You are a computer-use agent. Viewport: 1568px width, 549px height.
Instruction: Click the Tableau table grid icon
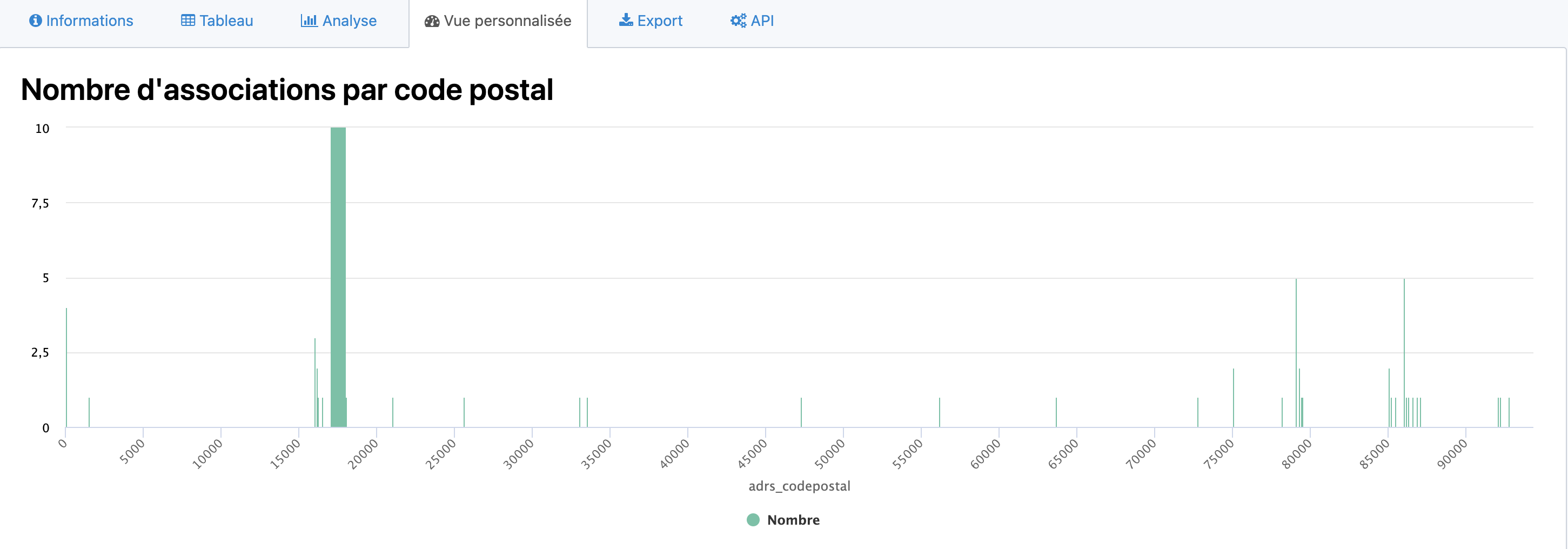tap(188, 21)
